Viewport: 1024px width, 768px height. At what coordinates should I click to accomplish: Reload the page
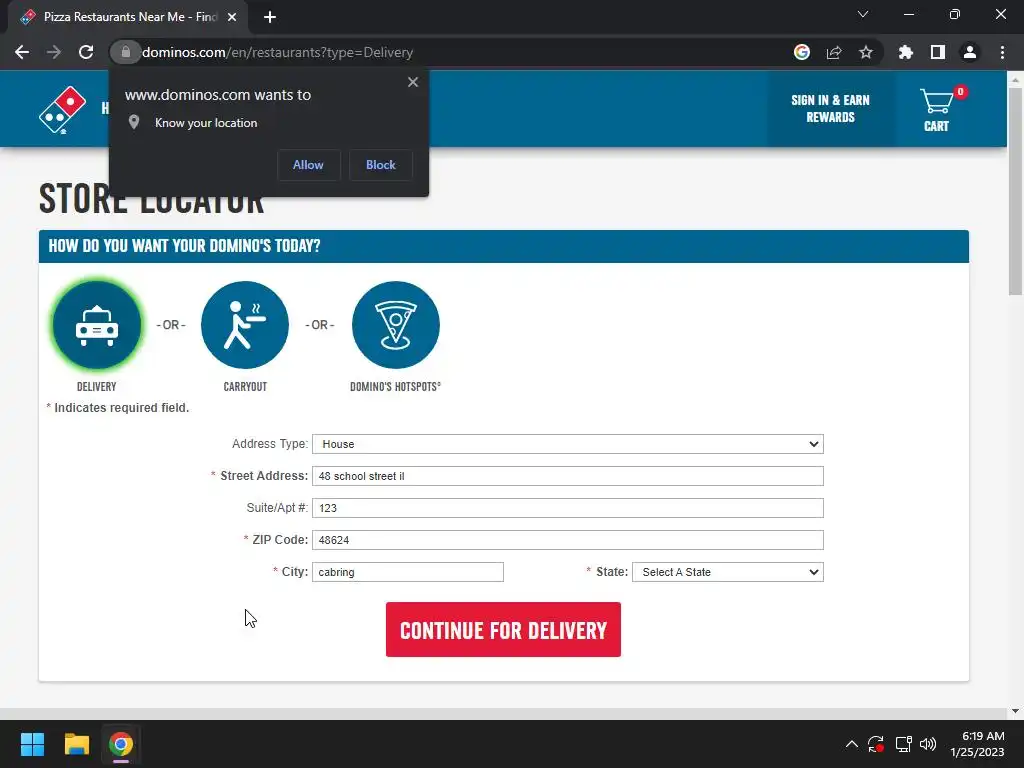86,52
